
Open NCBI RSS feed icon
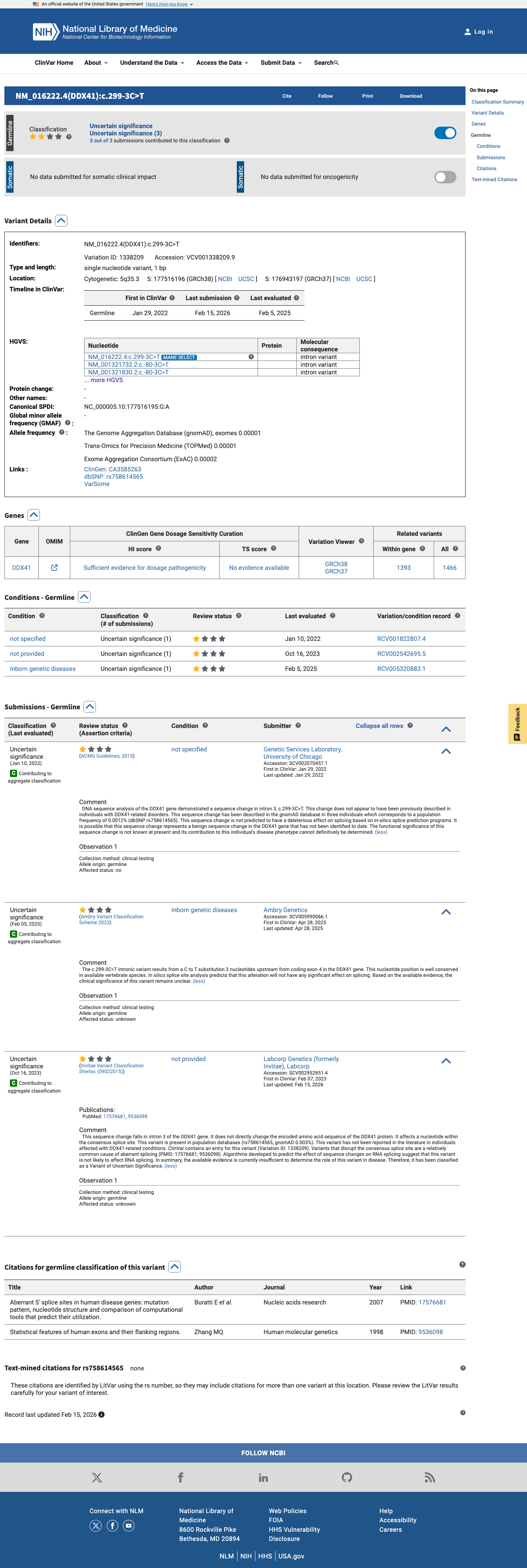(430, 1477)
